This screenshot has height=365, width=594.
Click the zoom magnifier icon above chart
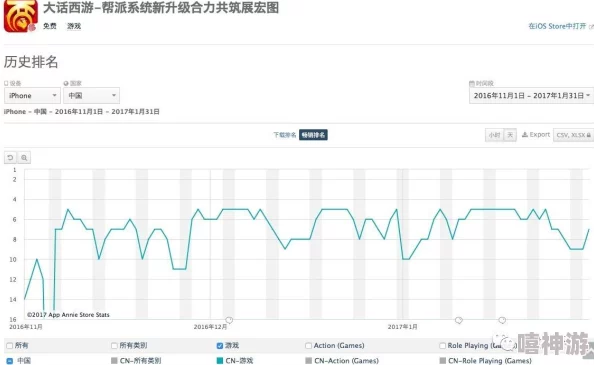[x=24, y=158]
